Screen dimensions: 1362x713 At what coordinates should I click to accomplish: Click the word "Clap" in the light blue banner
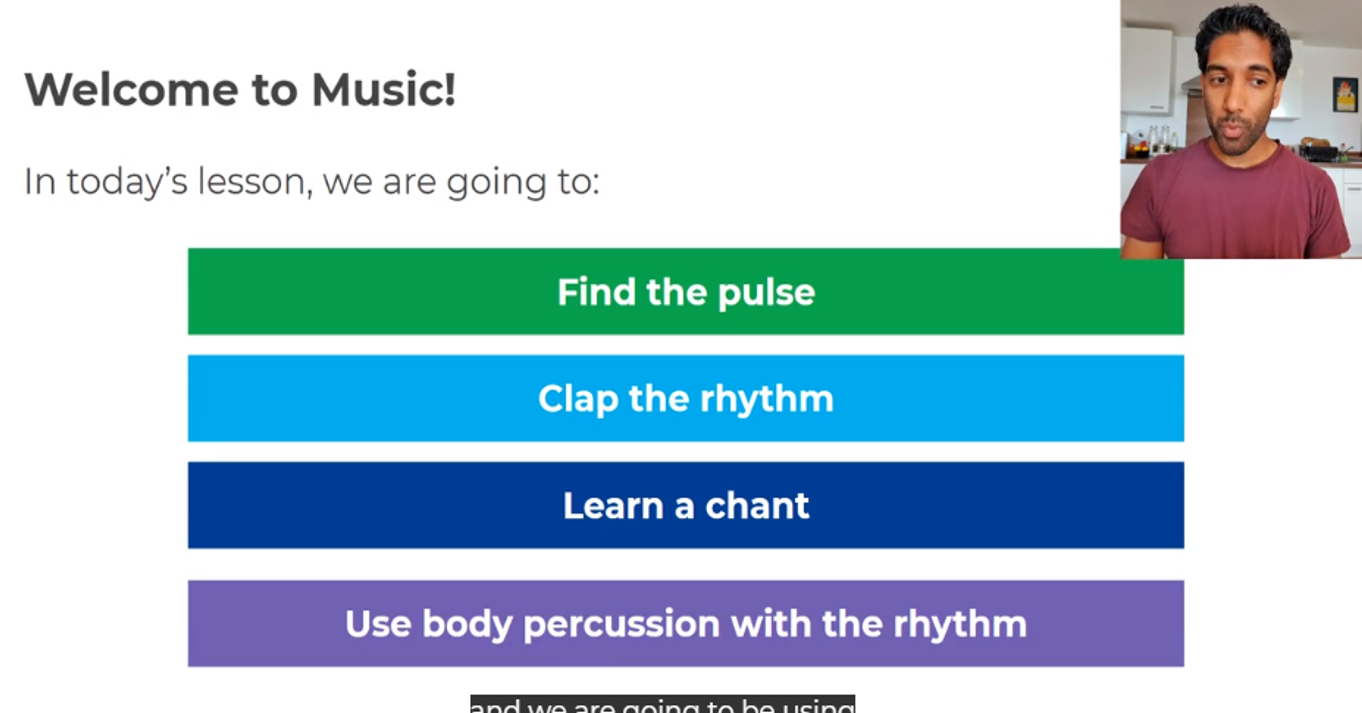578,400
